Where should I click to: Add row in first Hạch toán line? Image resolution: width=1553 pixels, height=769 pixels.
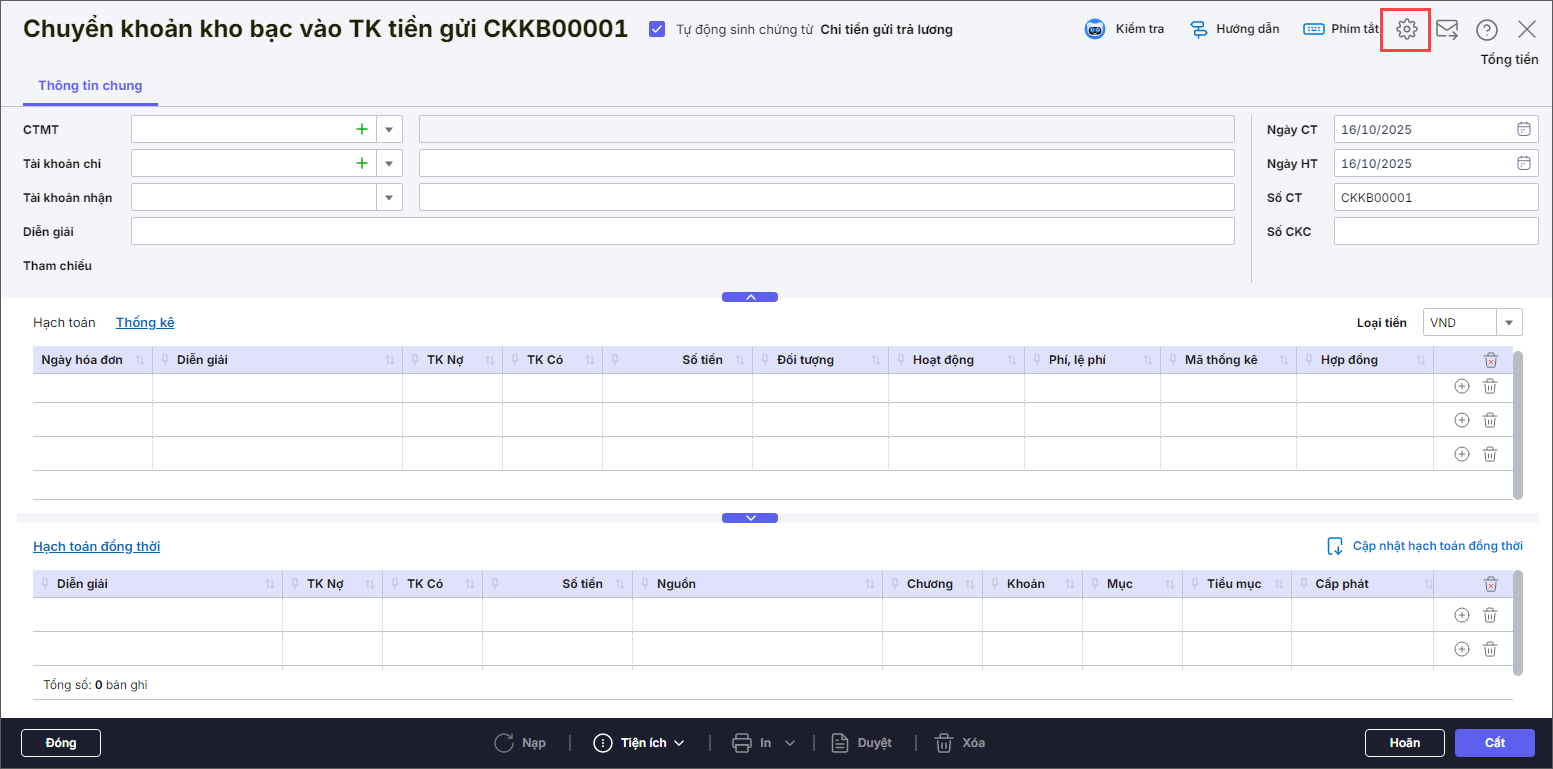1461,387
